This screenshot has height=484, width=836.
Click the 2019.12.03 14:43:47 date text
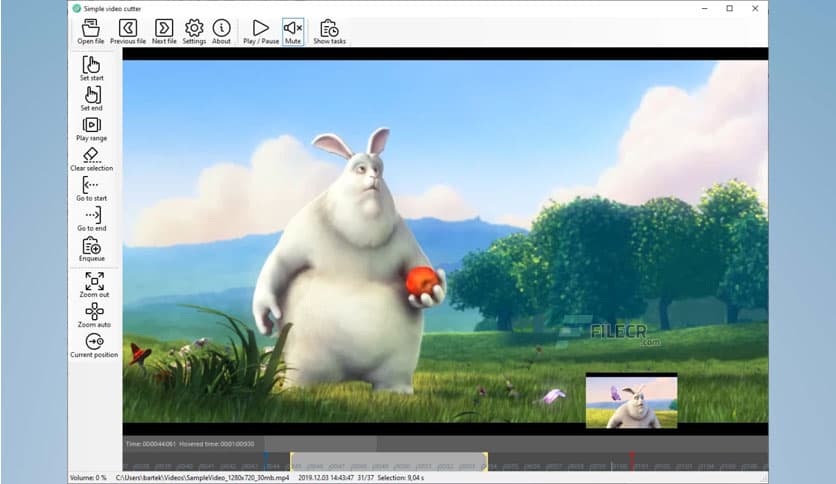pos(326,478)
